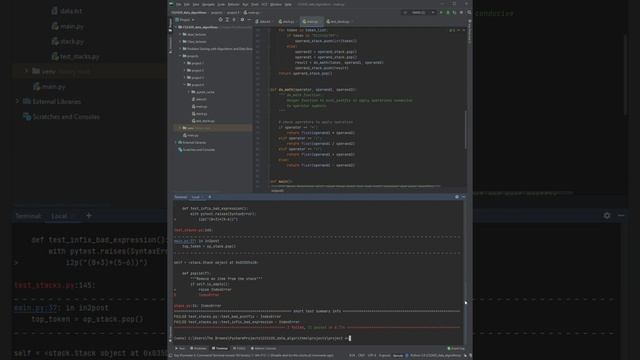Add new terminal session with plus icon
Screen dimensions: 640x360
tap(210, 197)
